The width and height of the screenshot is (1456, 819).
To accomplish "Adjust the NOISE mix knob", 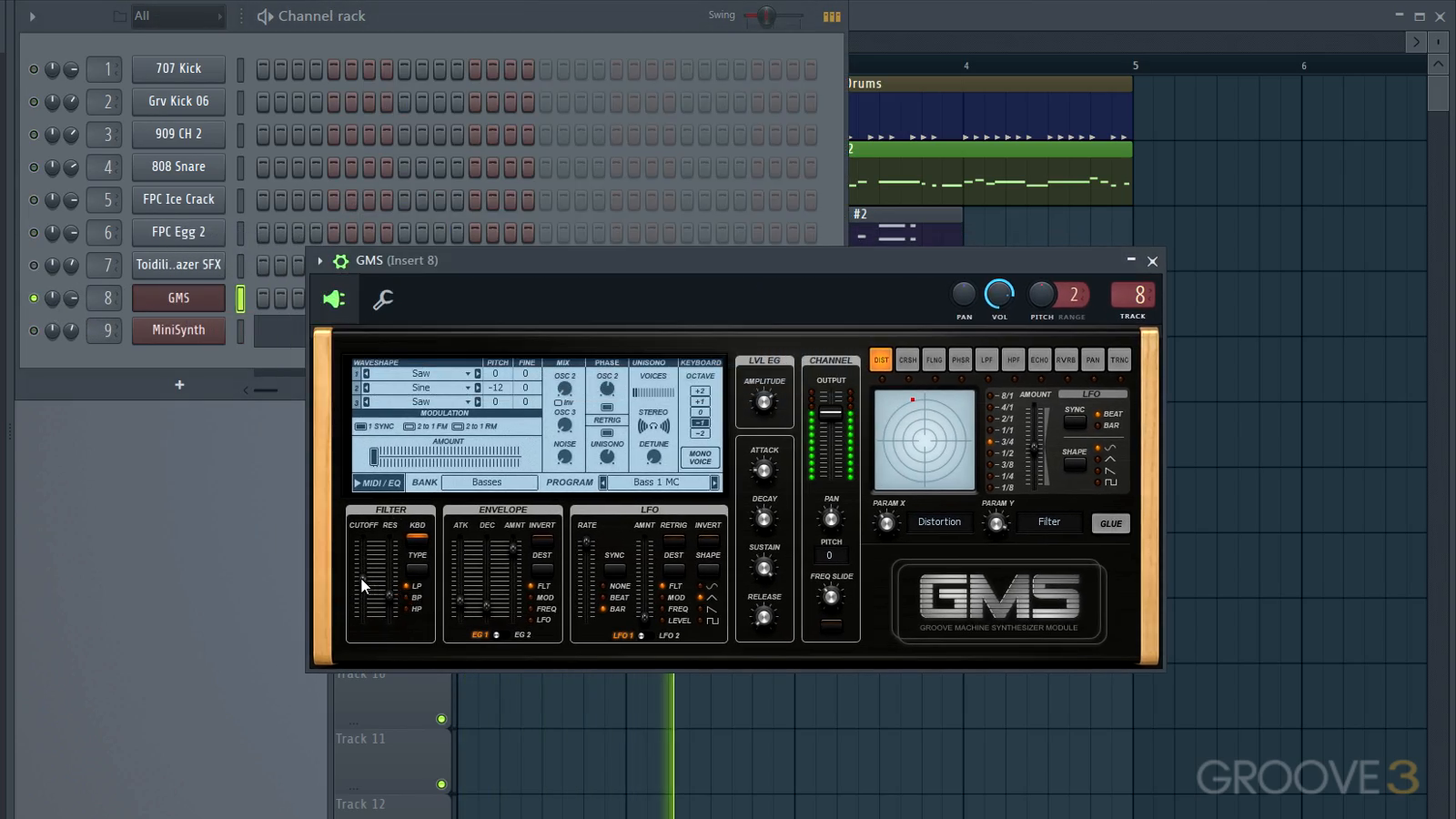I will tap(564, 457).
